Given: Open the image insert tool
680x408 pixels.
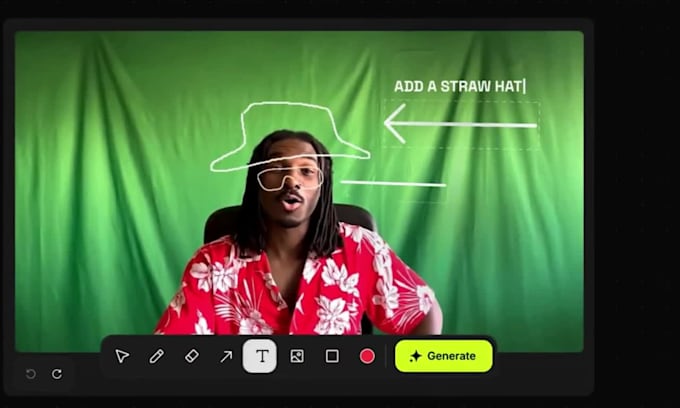Looking at the screenshot, I should [x=297, y=356].
